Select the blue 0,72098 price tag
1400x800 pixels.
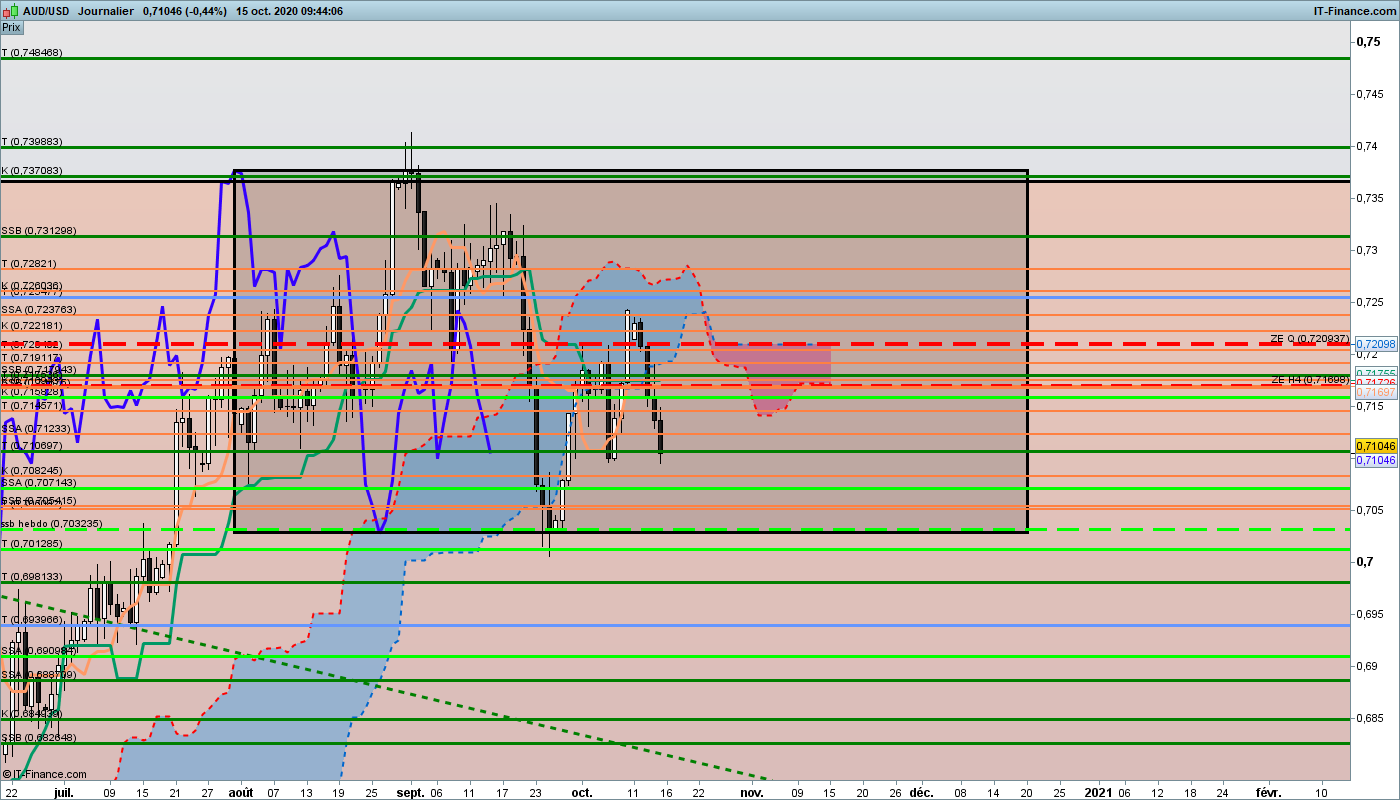1375,344
